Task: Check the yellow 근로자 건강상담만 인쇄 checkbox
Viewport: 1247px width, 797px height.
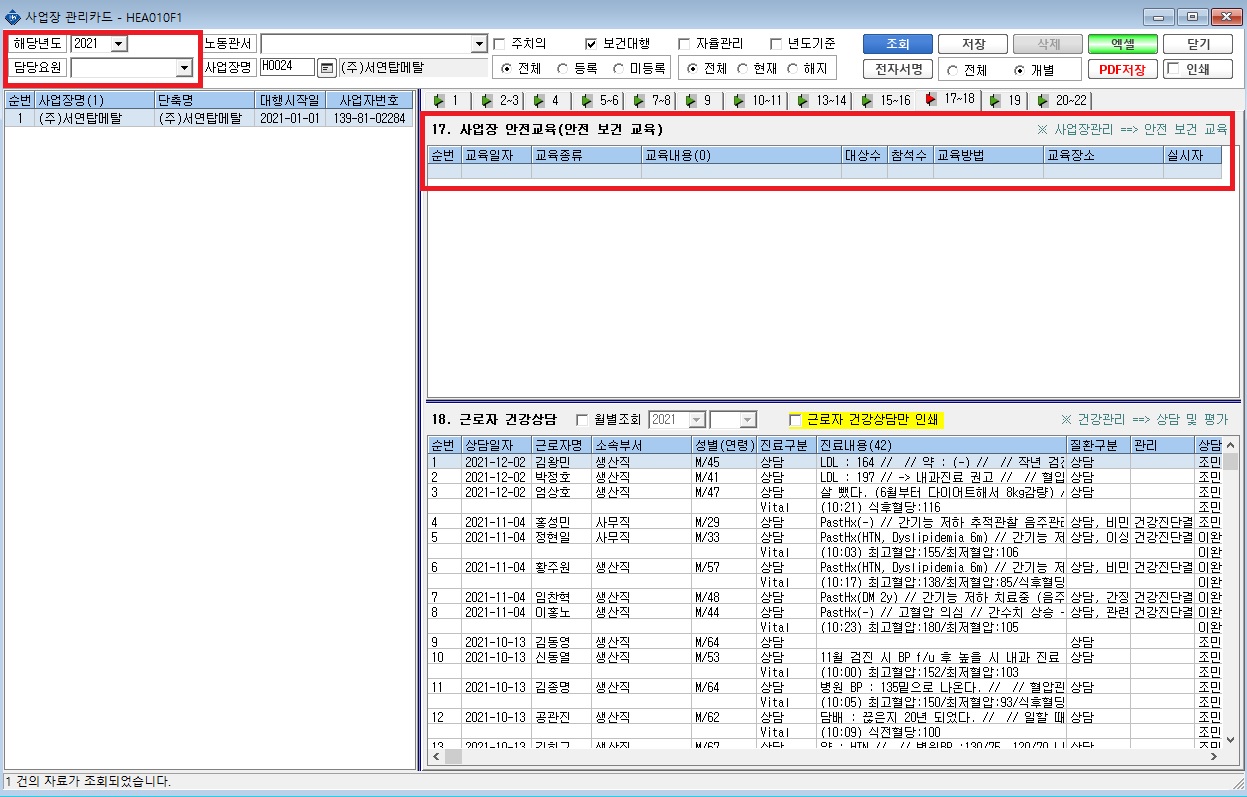Action: point(796,420)
